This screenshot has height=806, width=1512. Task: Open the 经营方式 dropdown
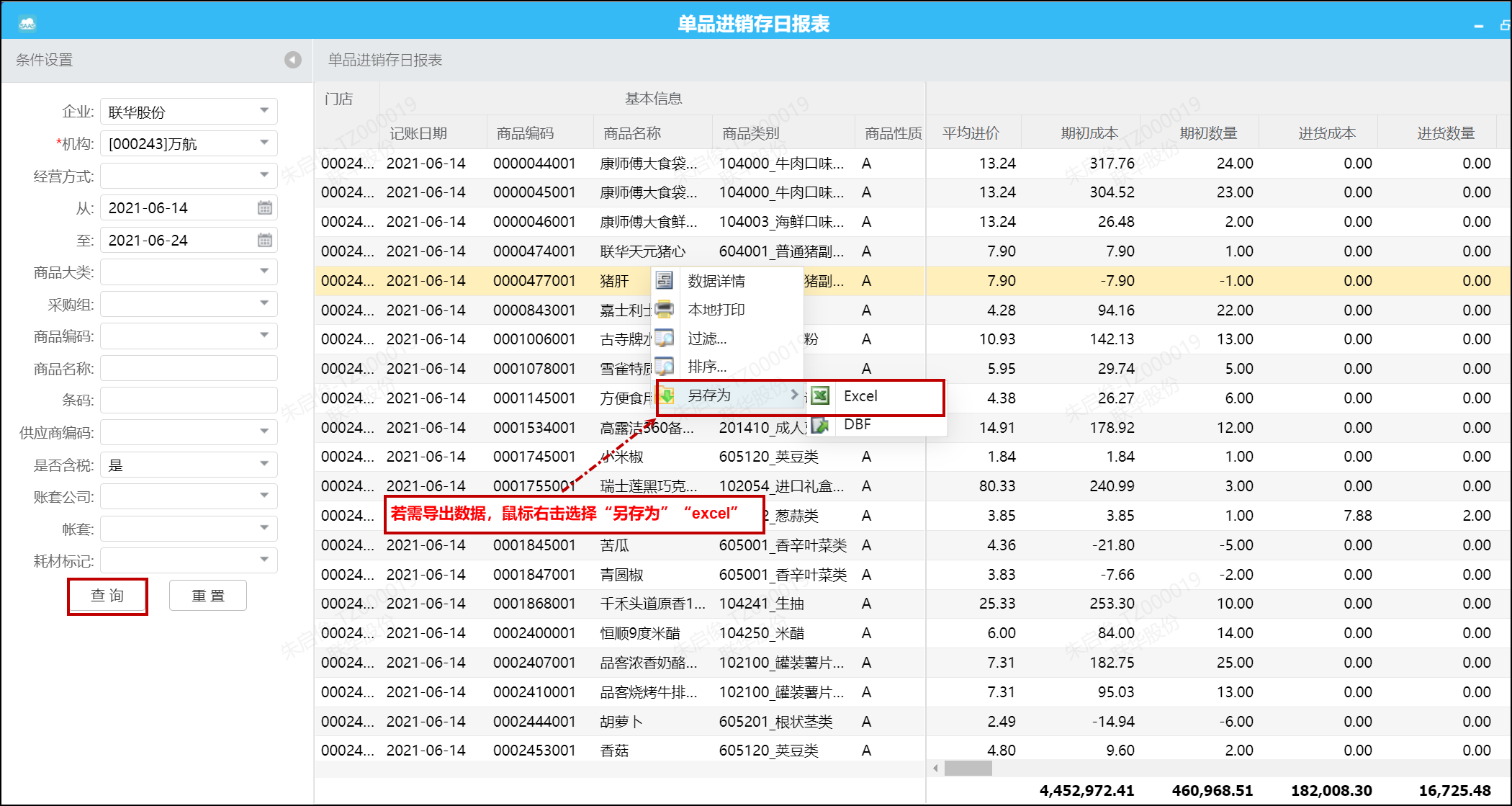[x=264, y=175]
